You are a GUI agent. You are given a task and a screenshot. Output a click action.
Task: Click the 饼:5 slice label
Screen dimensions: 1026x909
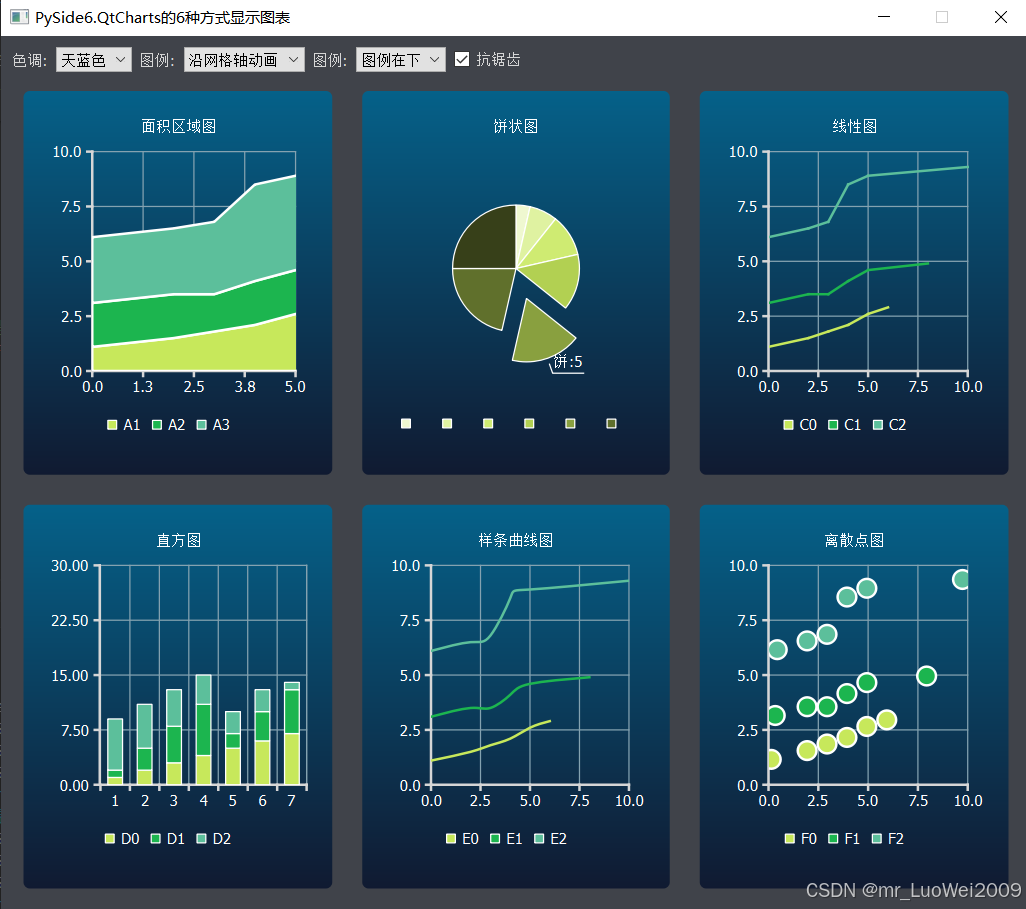tap(568, 362)
